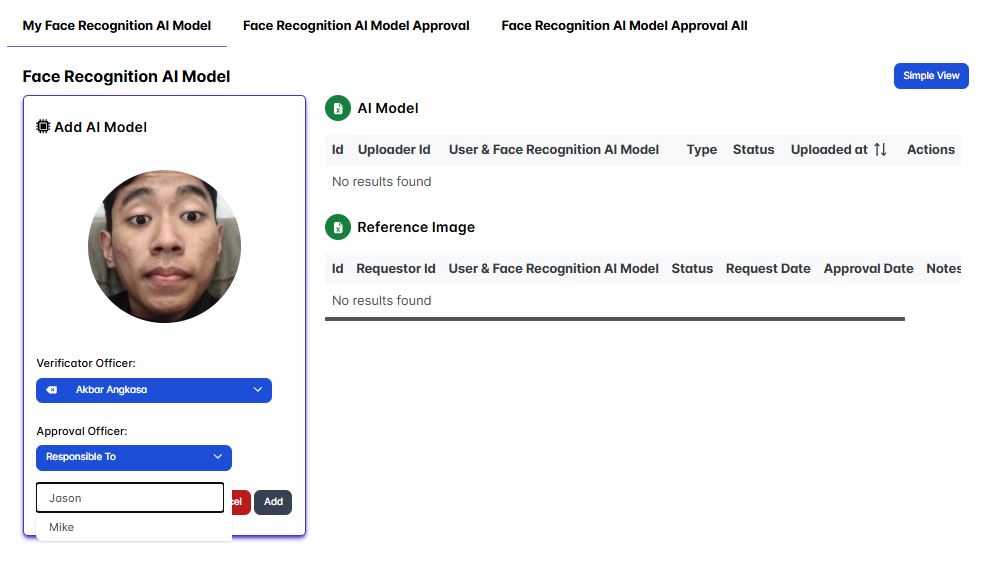Viewport: 991px width, 562px height.
Task: Click the Uploader Id column header
Action: coord(394,150)
